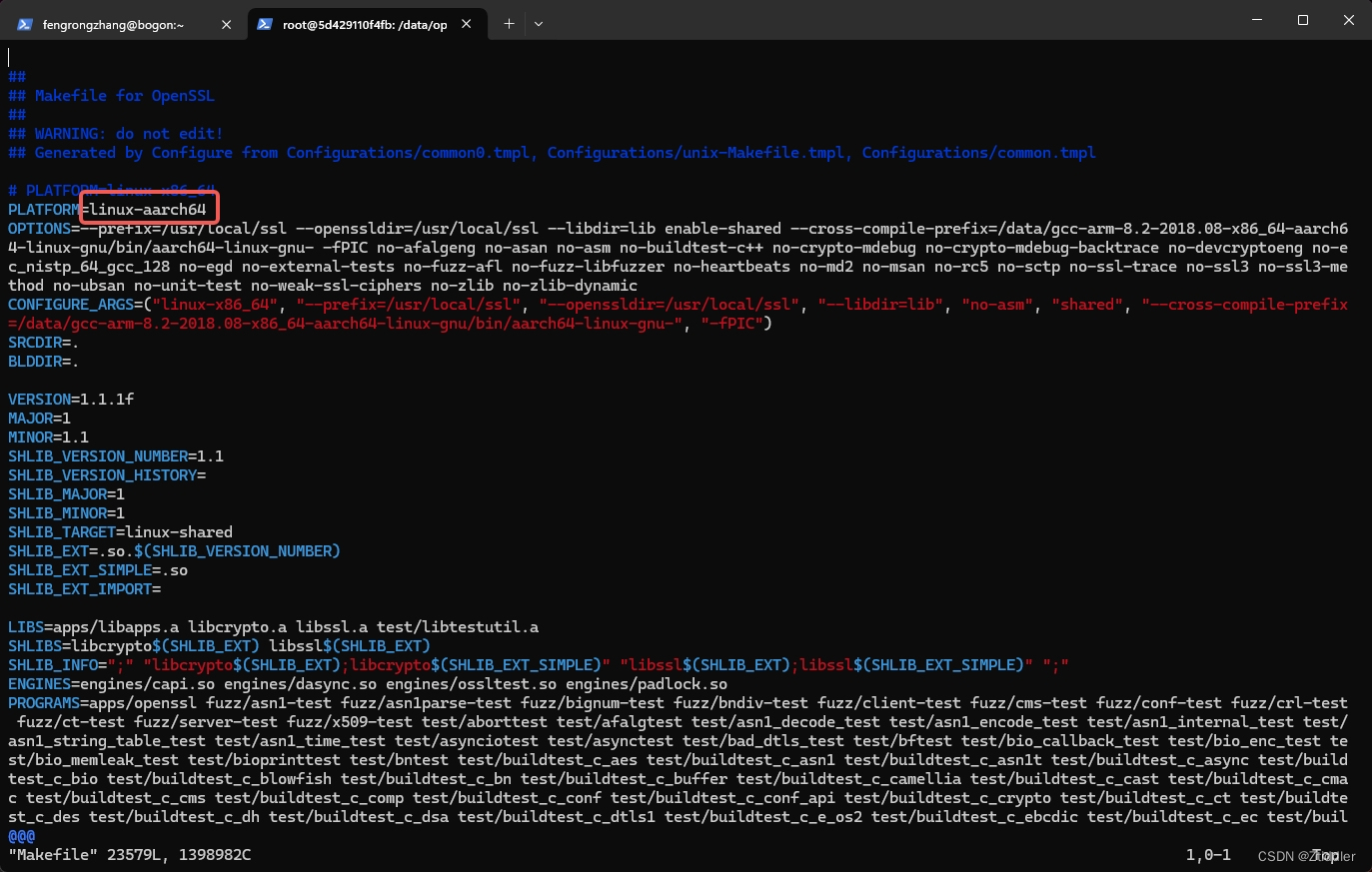Click the SHLIB_MAJOR=1 line

(66, 494)
